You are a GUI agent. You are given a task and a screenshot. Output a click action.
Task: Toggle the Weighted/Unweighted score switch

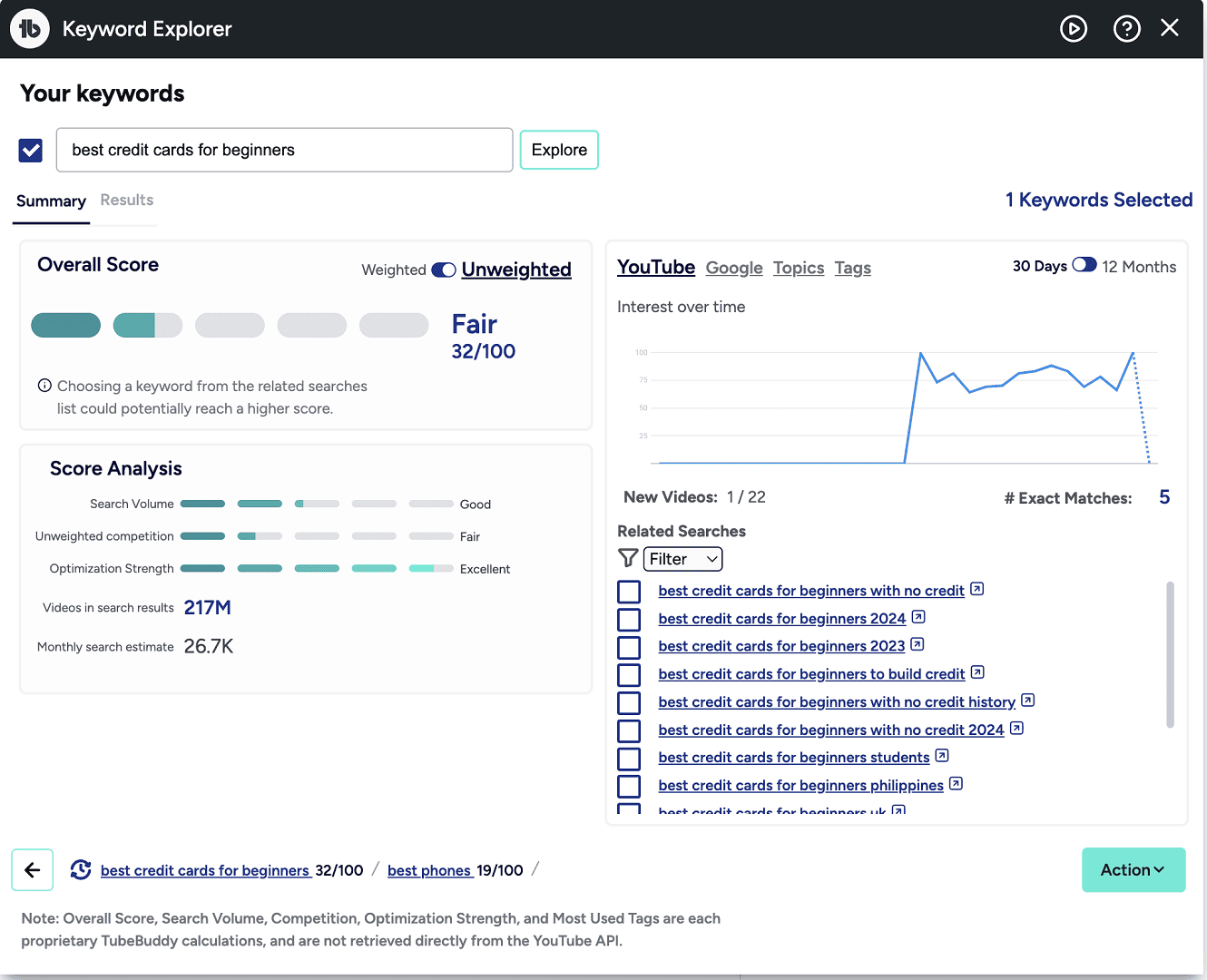point(444,270)
